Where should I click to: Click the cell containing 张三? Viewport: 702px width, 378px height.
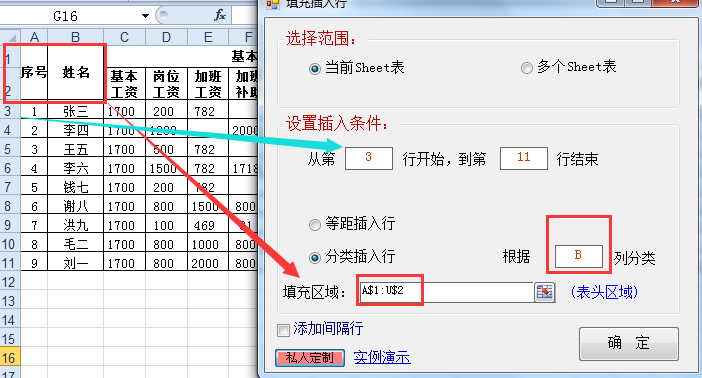75,111
